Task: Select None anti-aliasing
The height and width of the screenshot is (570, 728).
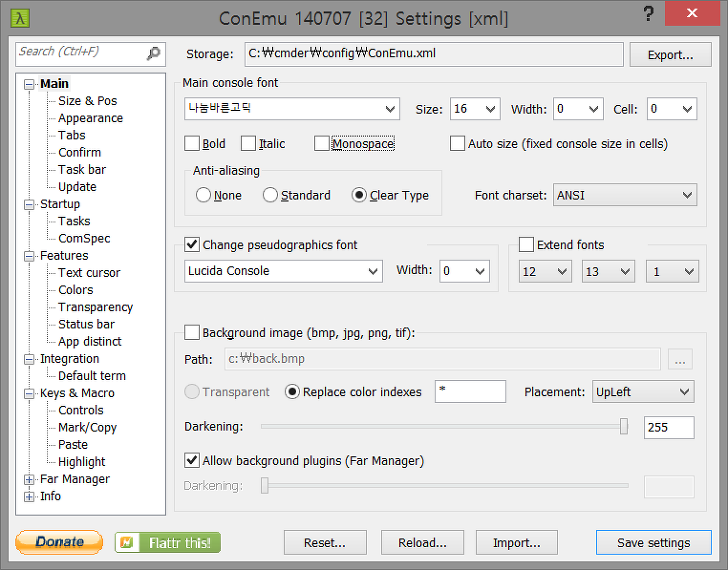Action: tap(203, 195)
